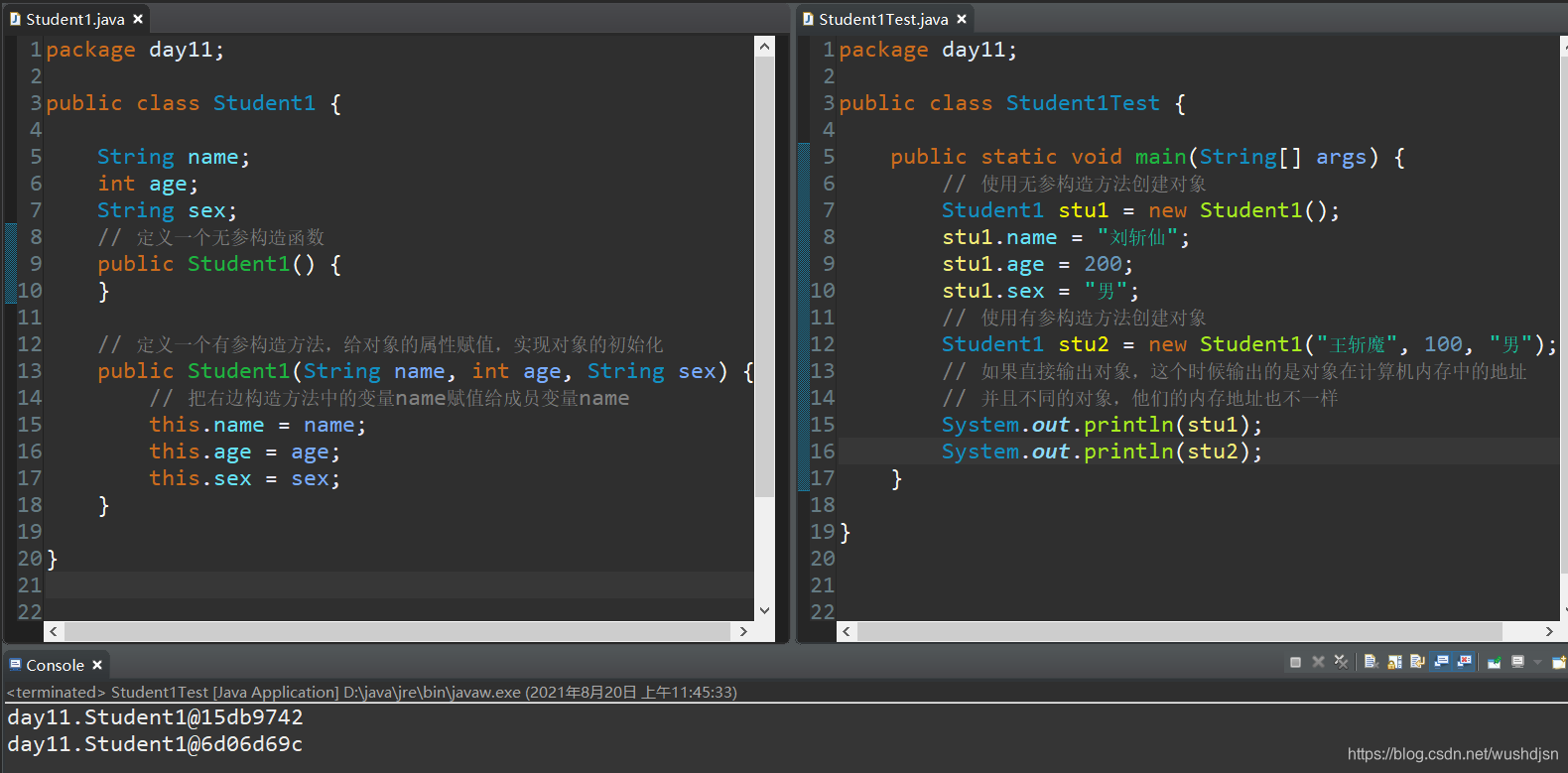Click right scroll arrow in Student1.java editor
The width and height of the screenshot is (1568, 773).
[x=743, y=631]
